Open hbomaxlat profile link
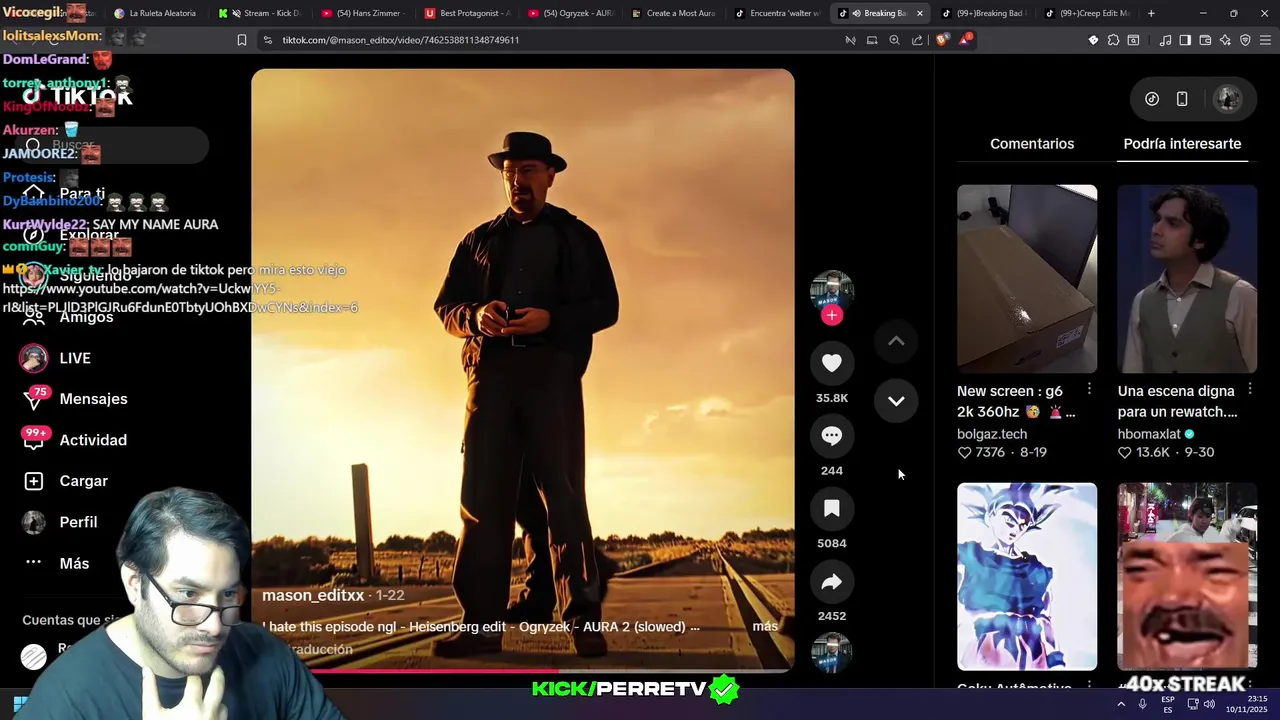Viewport: 1280px width, 720px height. pyautogui.click(x=1149, y=434)
